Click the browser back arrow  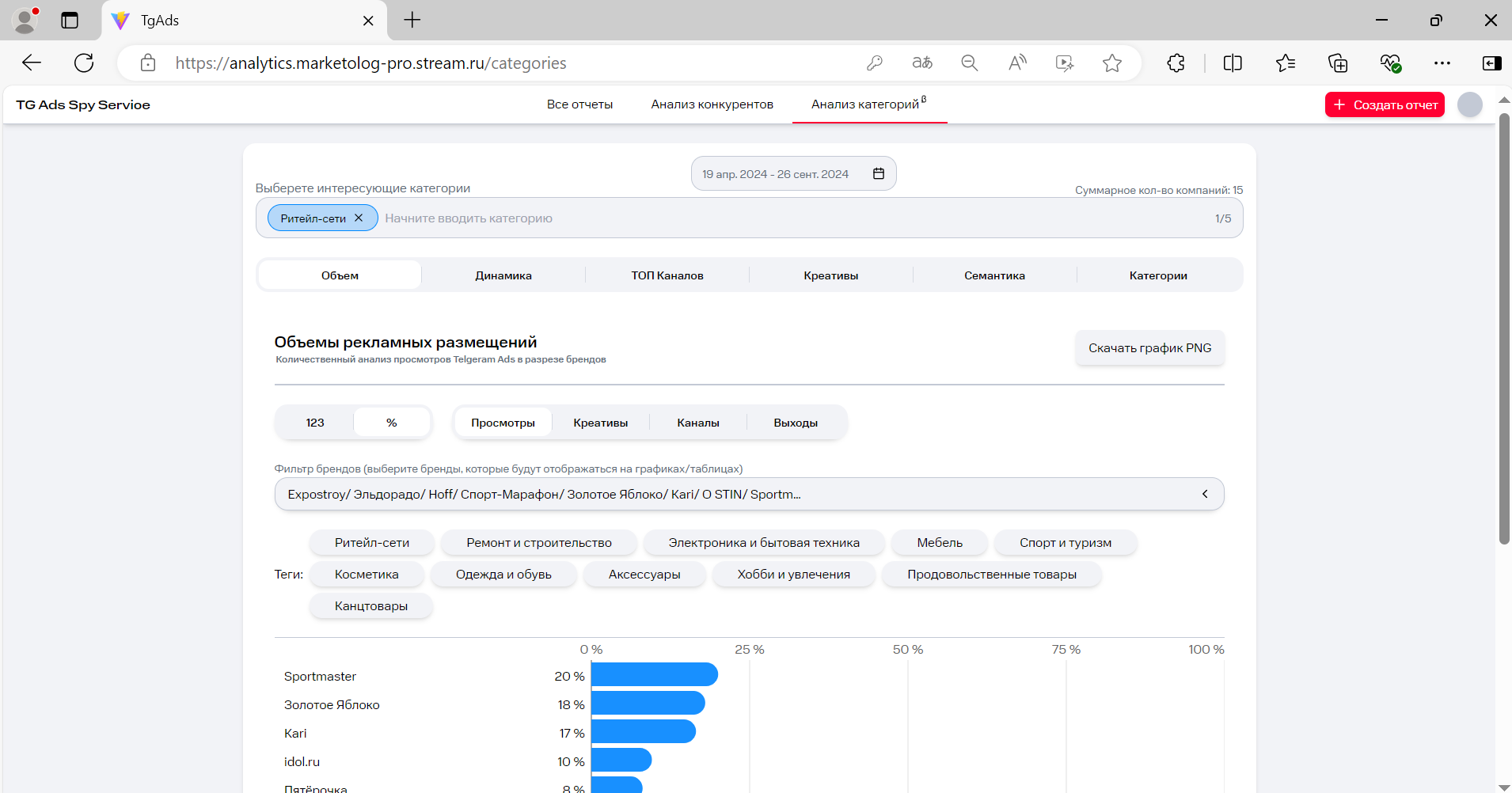32,63
